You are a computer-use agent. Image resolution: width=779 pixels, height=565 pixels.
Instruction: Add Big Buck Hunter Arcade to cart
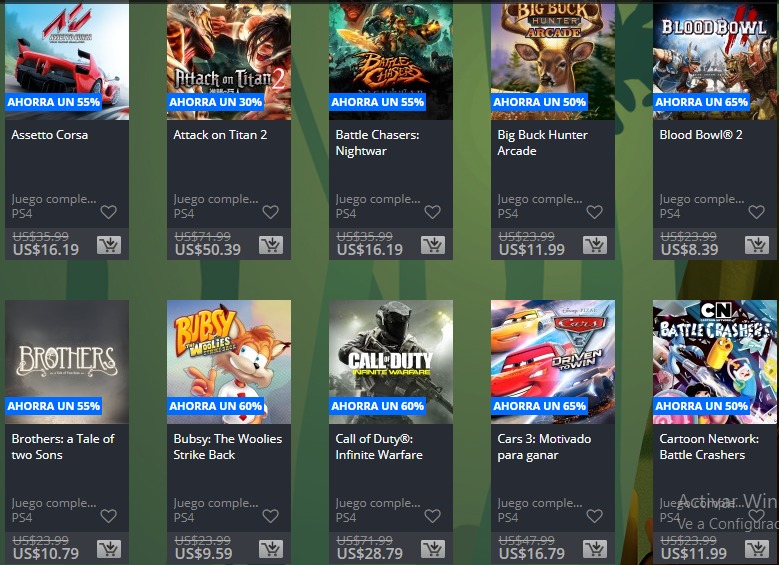pyautogui.click(x=595, y=245)
